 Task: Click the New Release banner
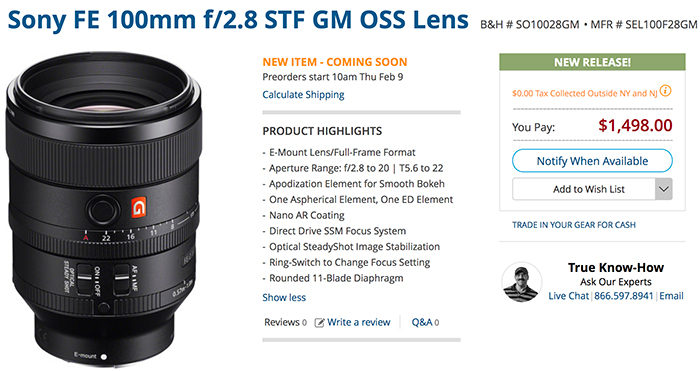(x=592, y=62)
